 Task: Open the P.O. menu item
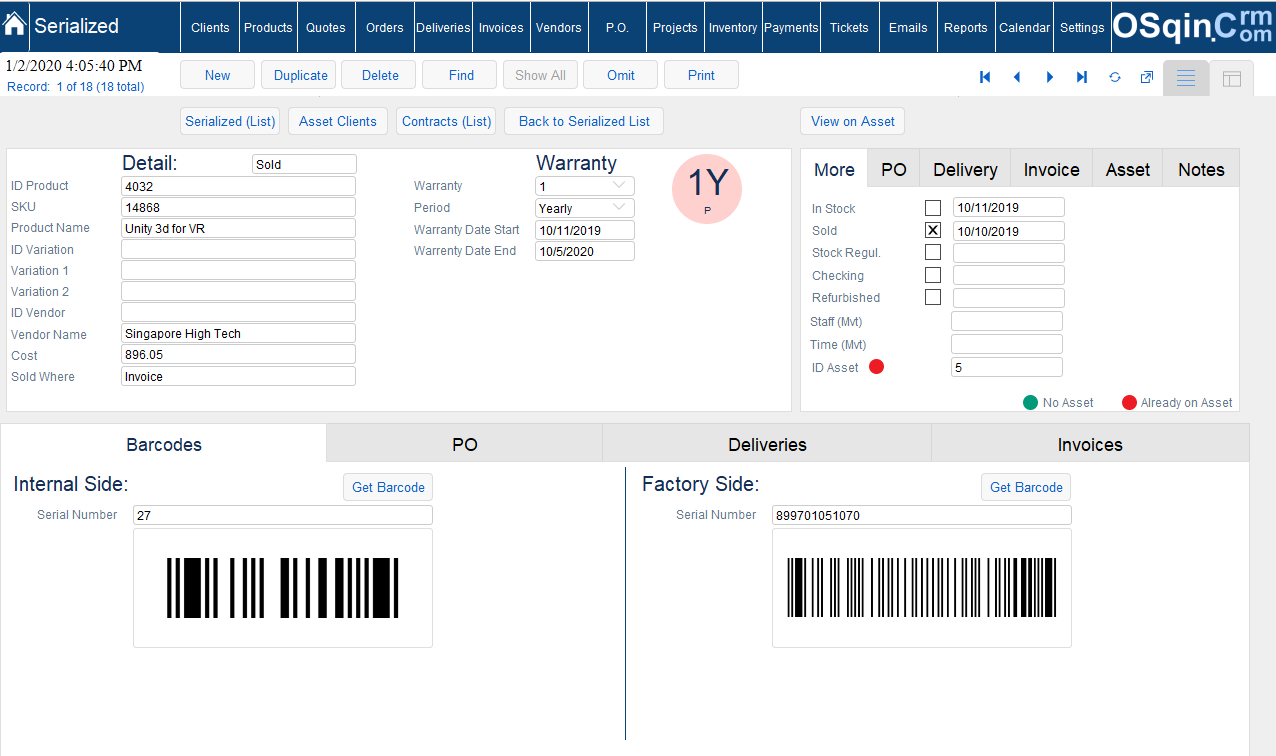(x=617, y=27)
